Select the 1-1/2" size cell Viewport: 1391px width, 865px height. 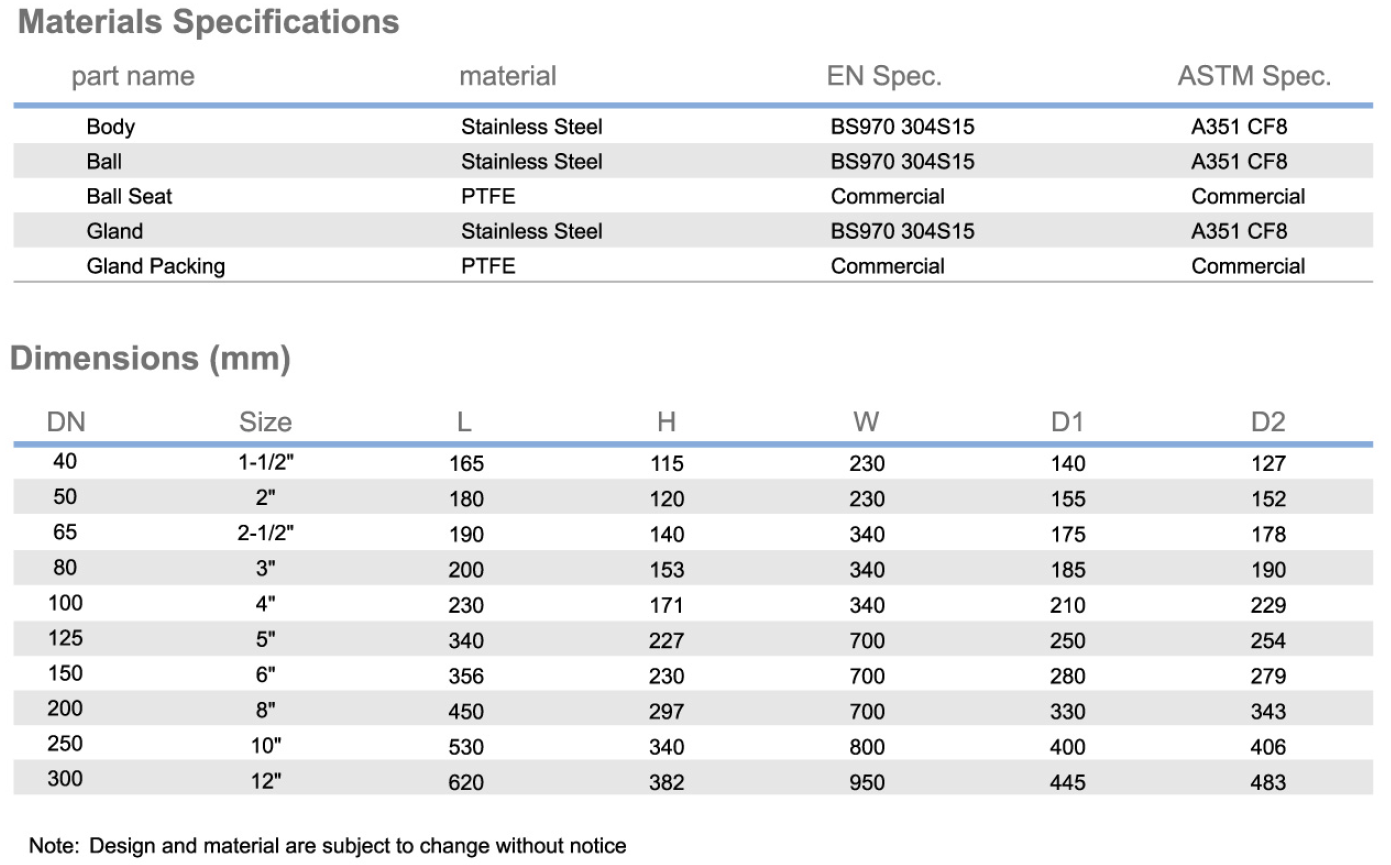click(266, 463)
